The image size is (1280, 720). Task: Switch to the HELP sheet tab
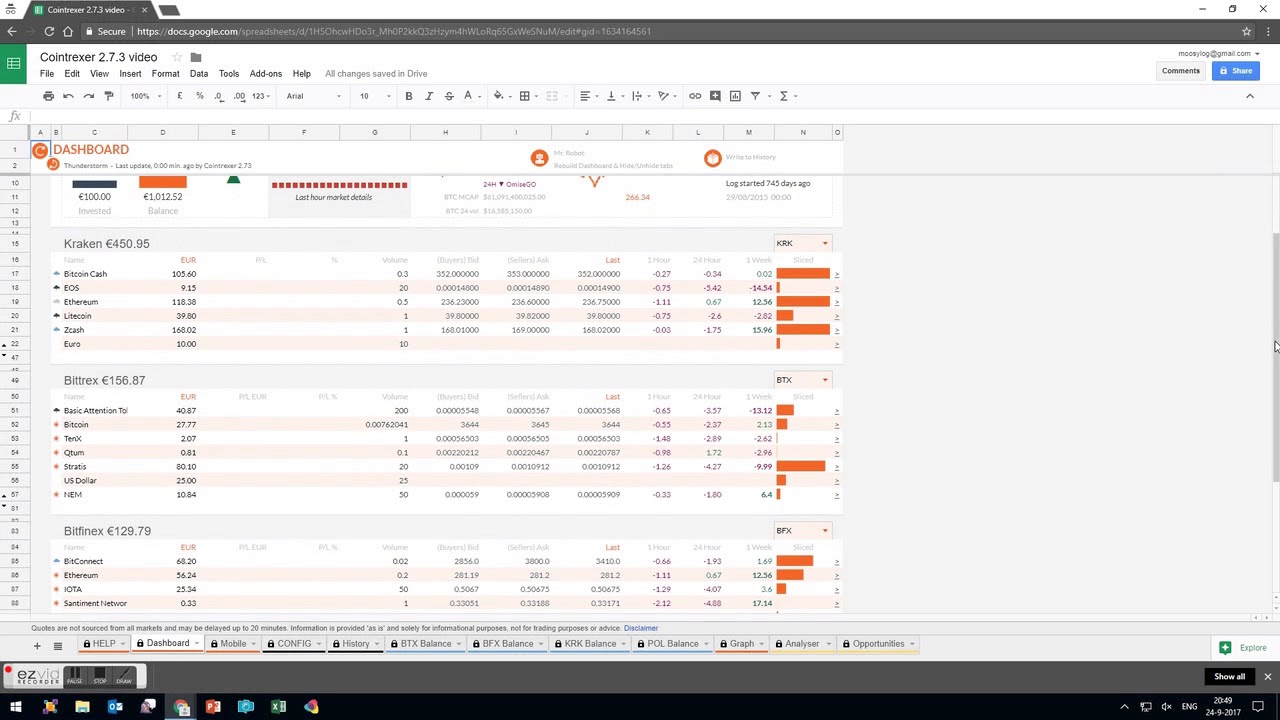tap(103, 644)
